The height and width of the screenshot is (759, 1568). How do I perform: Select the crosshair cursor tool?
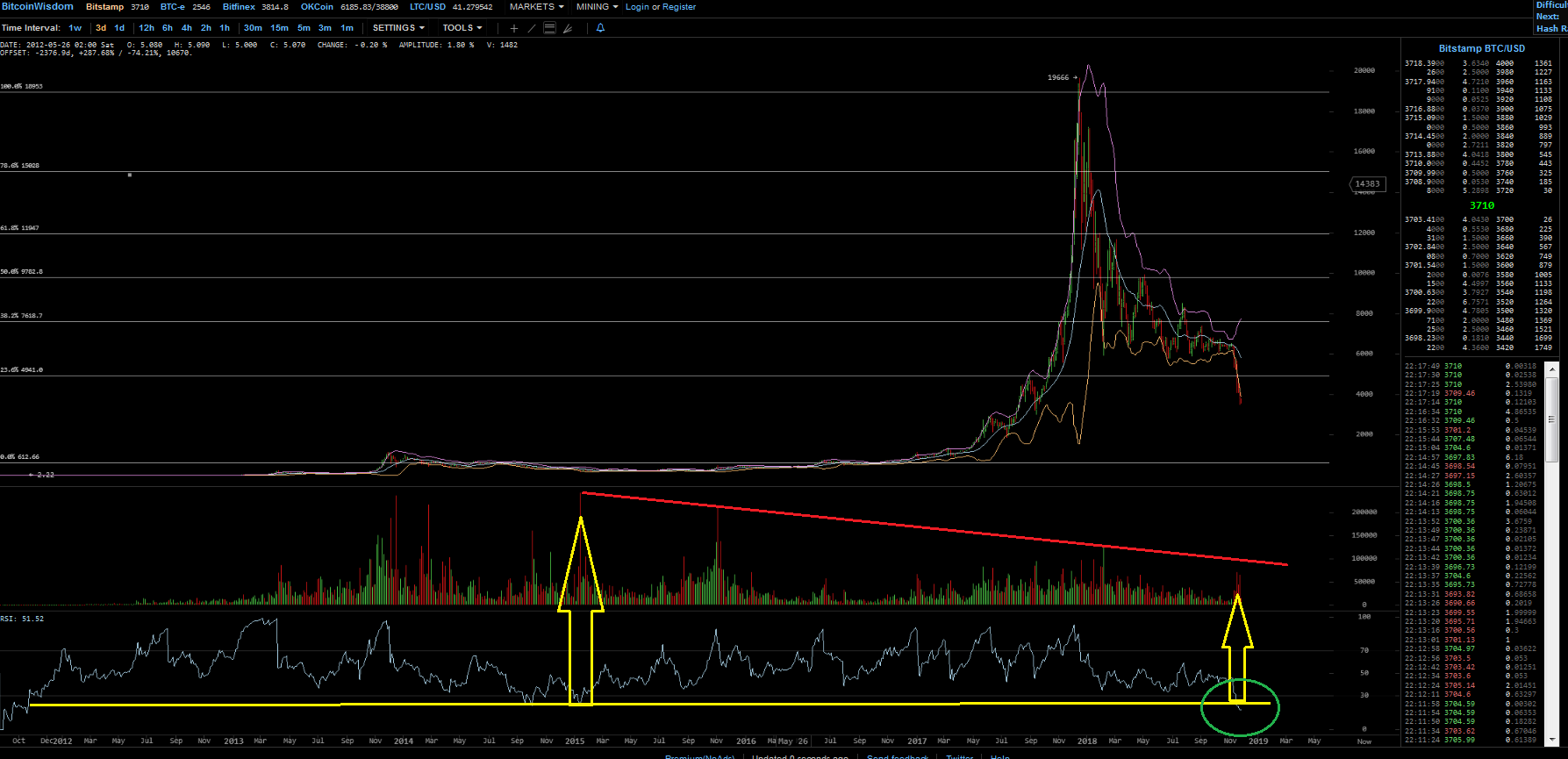pyautogui.click(x=514, y=28)
